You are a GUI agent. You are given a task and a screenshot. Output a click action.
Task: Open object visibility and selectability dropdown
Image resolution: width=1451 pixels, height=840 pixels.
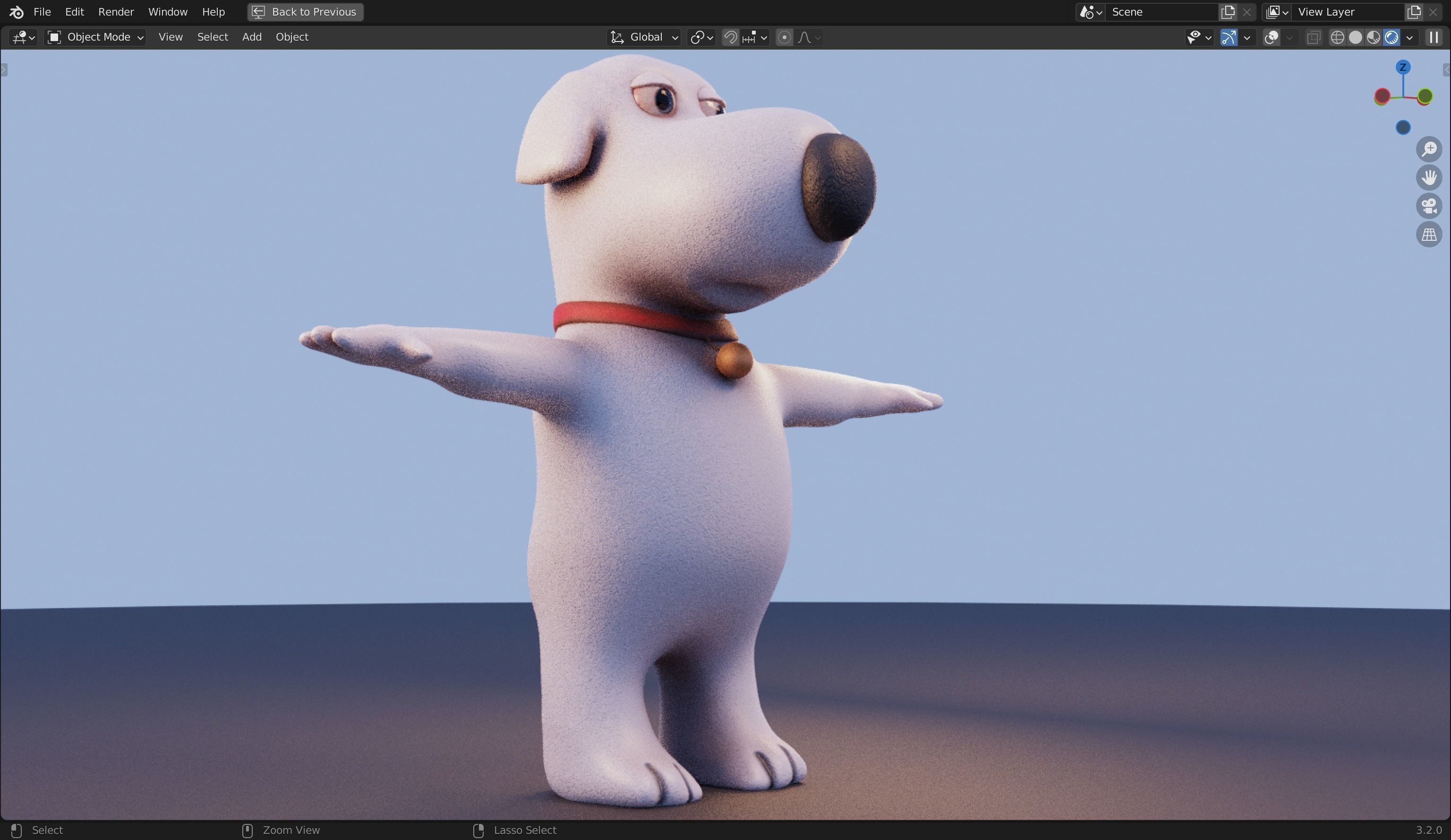(x=1199, y=37)
